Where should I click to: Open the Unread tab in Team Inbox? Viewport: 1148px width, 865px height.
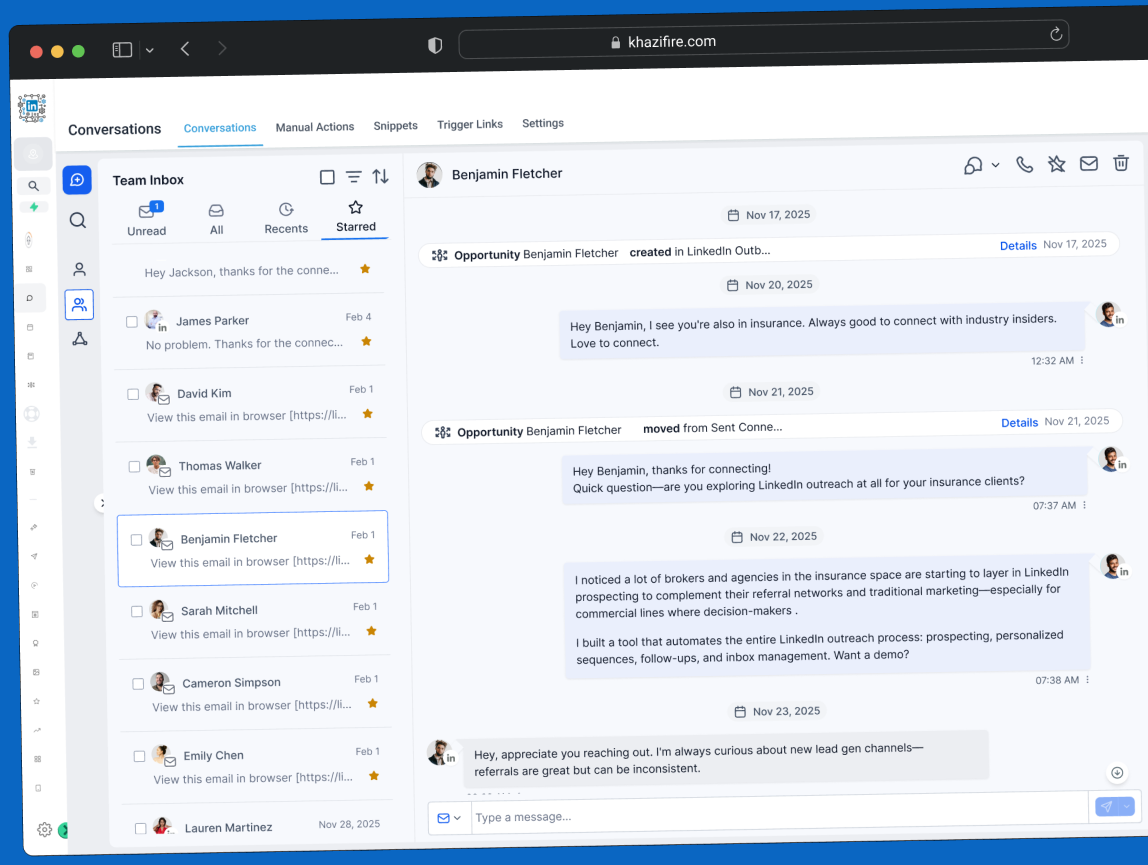(146, 218)
